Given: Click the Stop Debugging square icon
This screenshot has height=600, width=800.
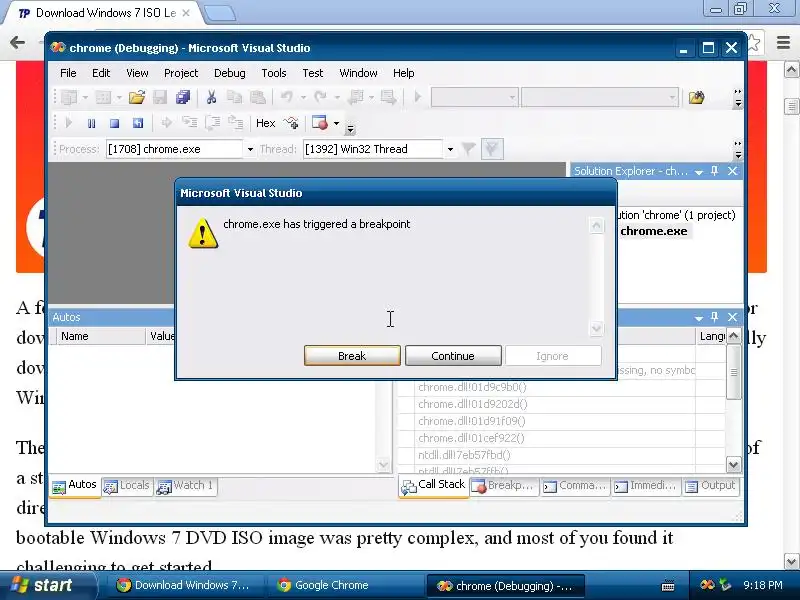Looking at the screenshot, I should pyautogui.click(x=114, y=123).
